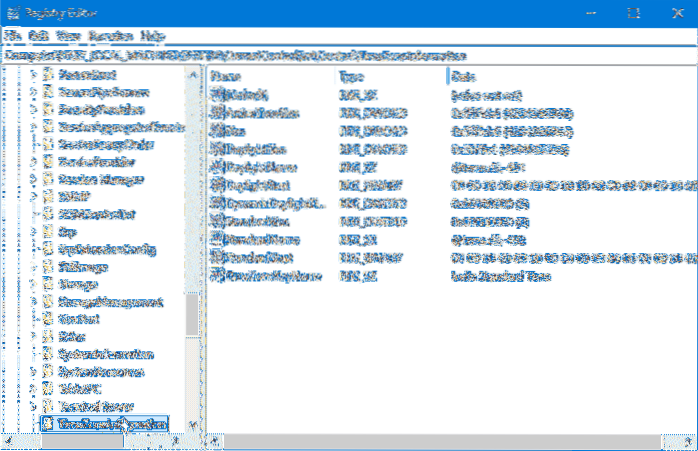Open the Edit menu
698x451 pixels.
pyautogui.click(x=39, y=35)
